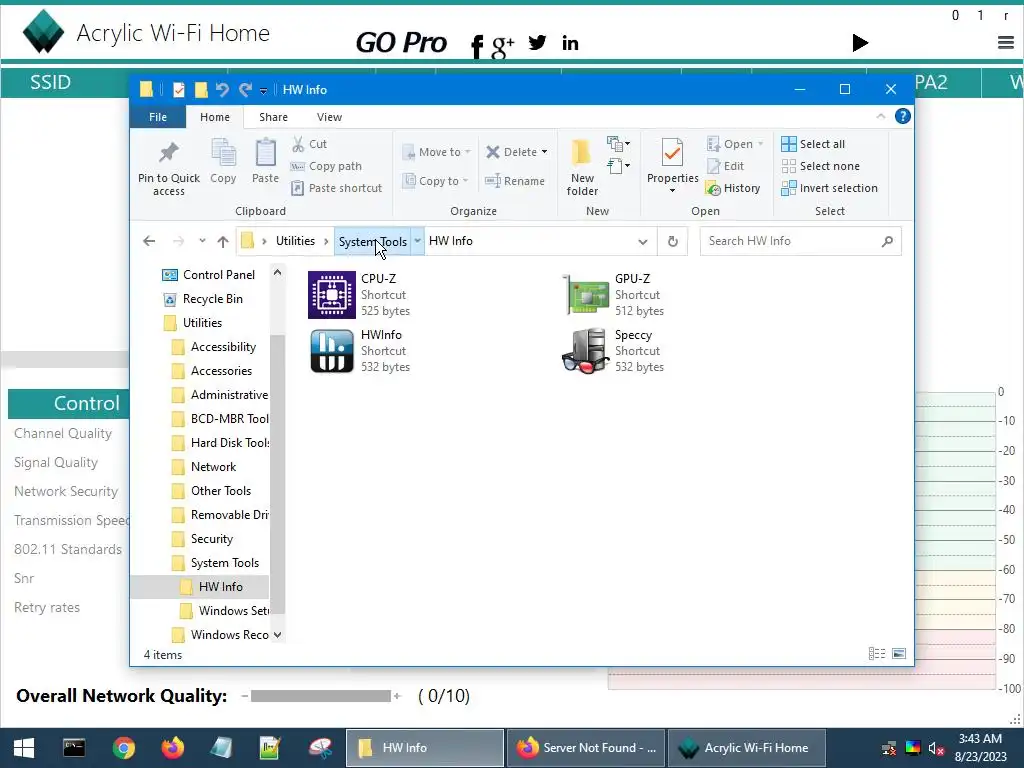Click Overall Network Quality slider bar
This screenshot has height=768, width=1024.
coord(320,696)
